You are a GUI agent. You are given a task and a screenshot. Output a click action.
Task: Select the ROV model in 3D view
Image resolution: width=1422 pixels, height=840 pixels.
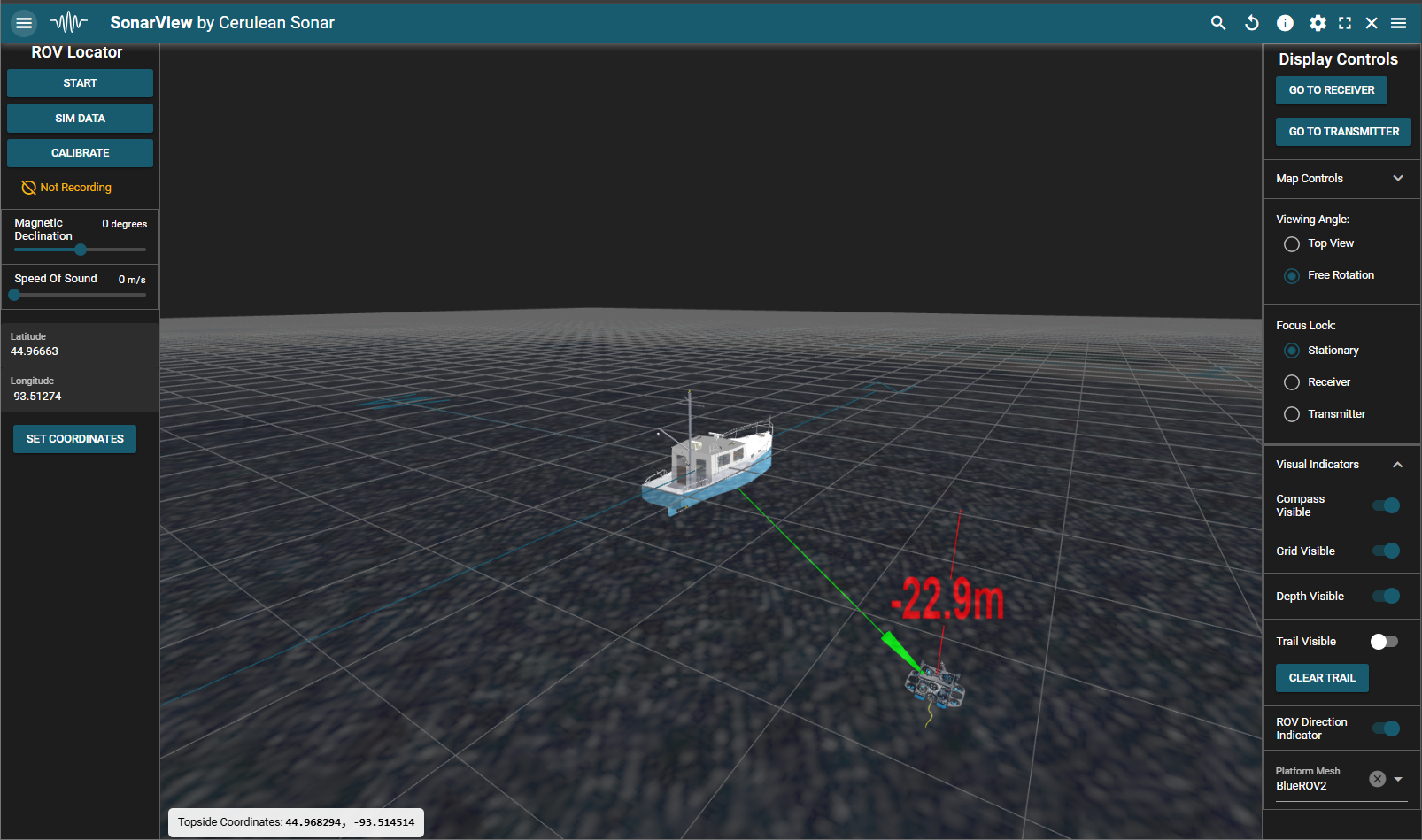pos(933,686)
